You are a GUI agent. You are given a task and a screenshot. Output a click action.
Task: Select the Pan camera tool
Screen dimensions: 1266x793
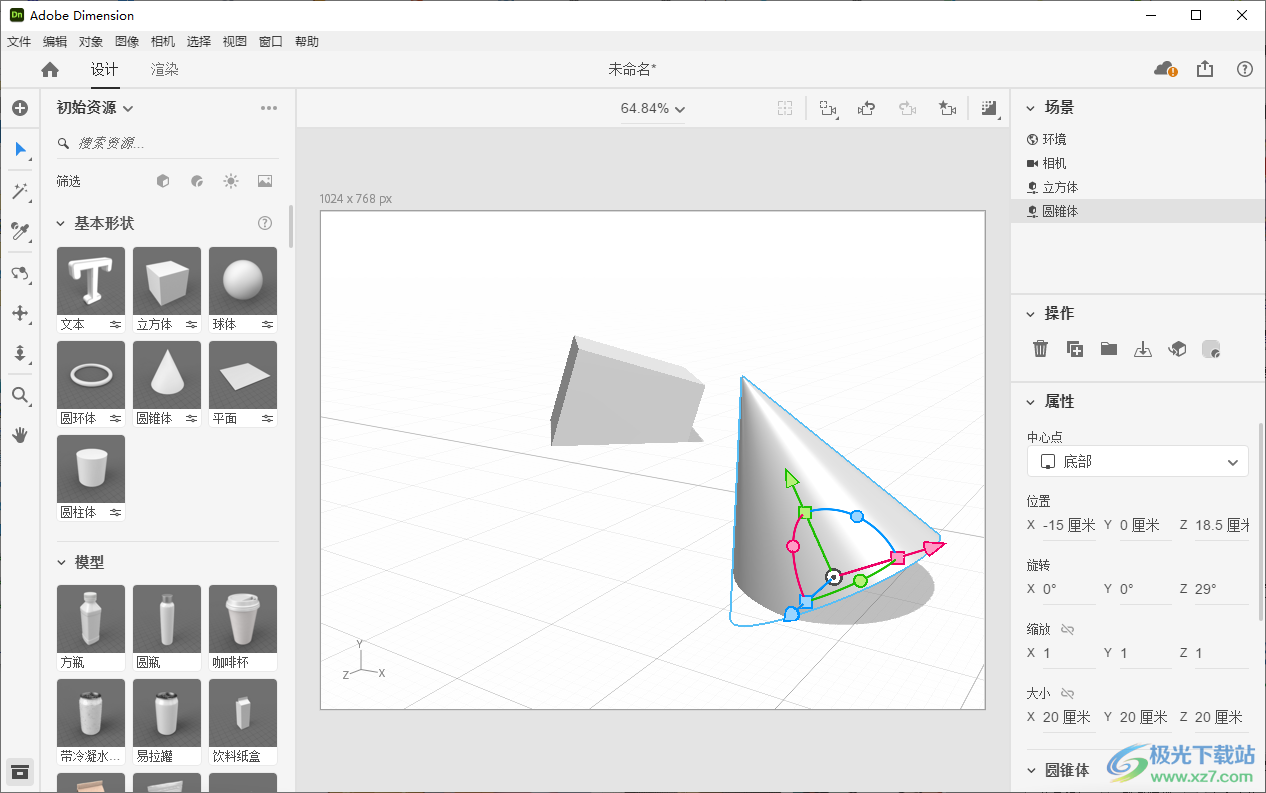(20, 313)
